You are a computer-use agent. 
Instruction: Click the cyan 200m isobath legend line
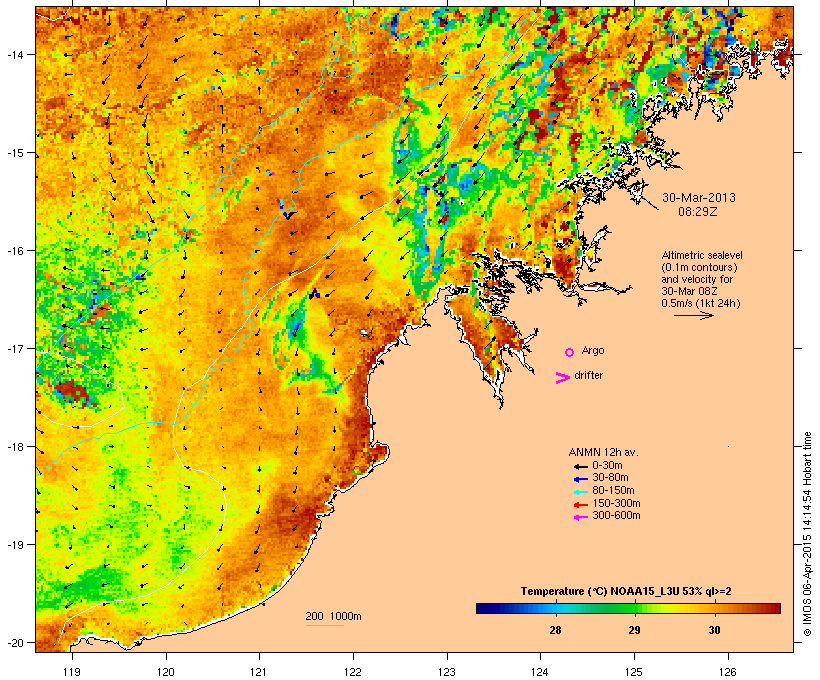(x=325, y=625)
